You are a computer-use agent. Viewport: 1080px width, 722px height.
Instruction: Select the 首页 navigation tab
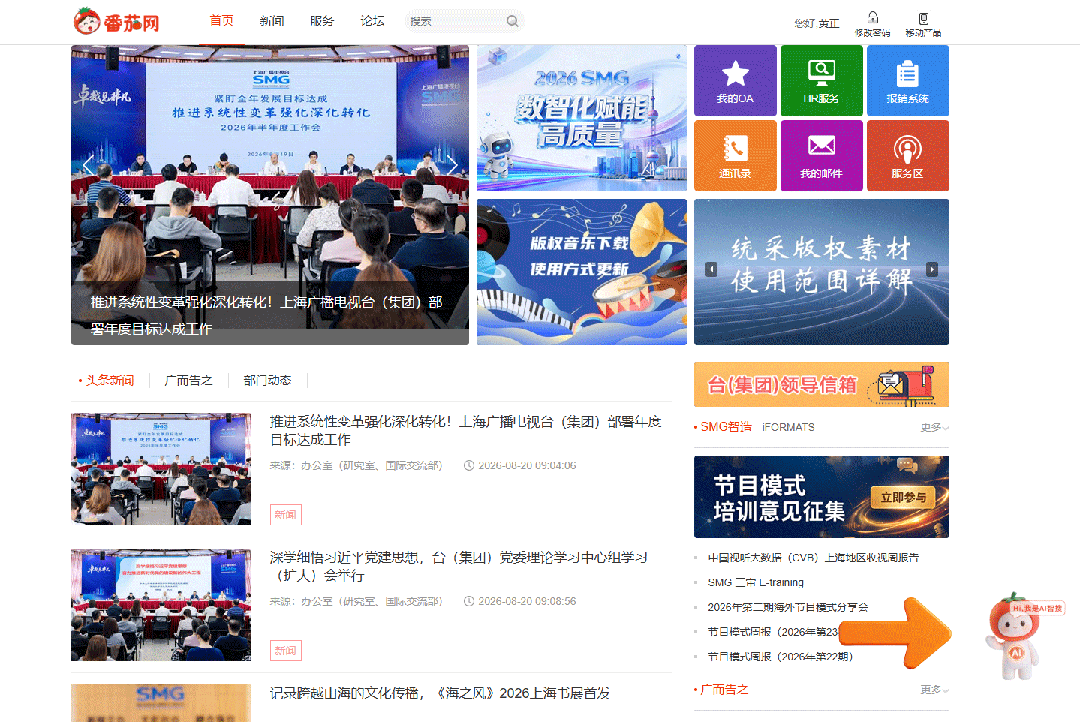pos(222,21)
